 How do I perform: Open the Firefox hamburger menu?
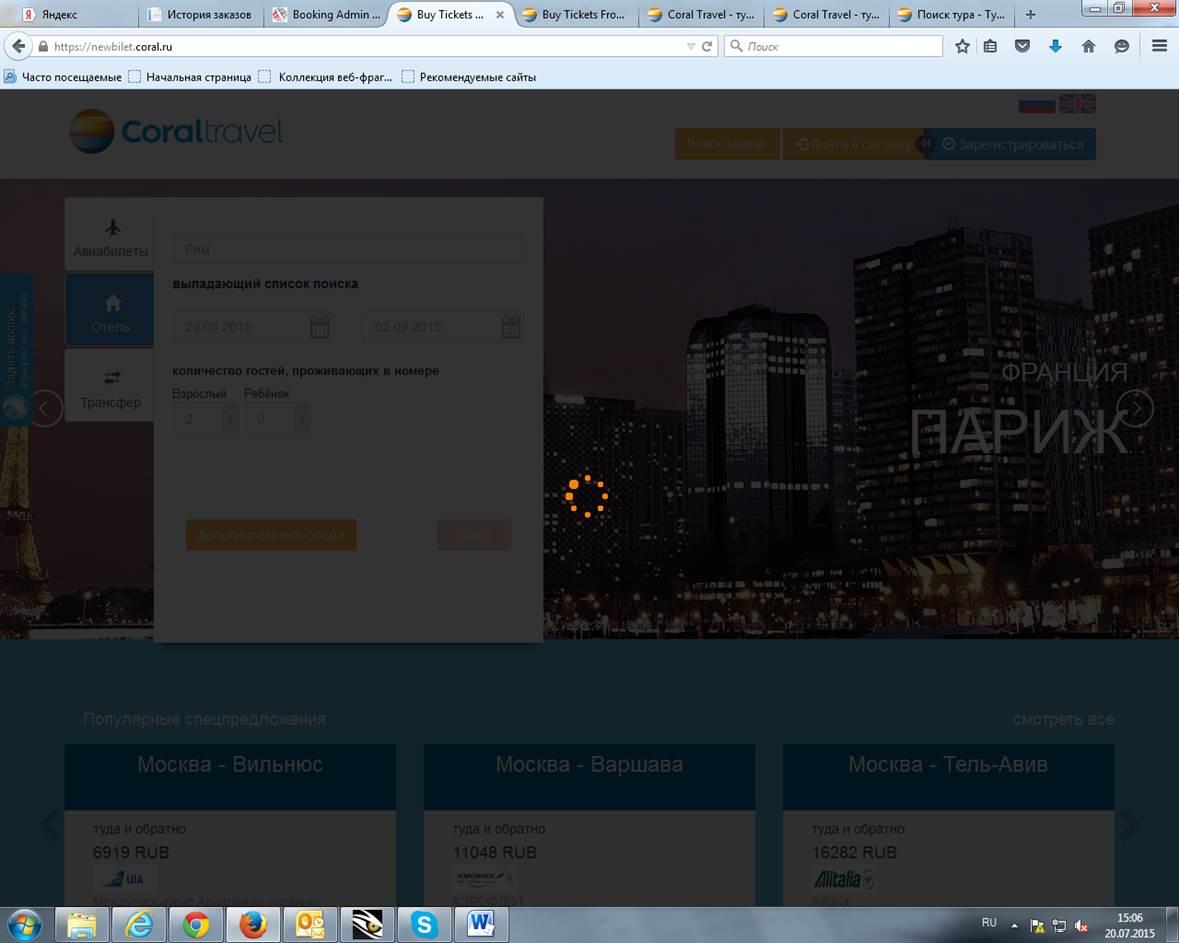click(1159, 46)
